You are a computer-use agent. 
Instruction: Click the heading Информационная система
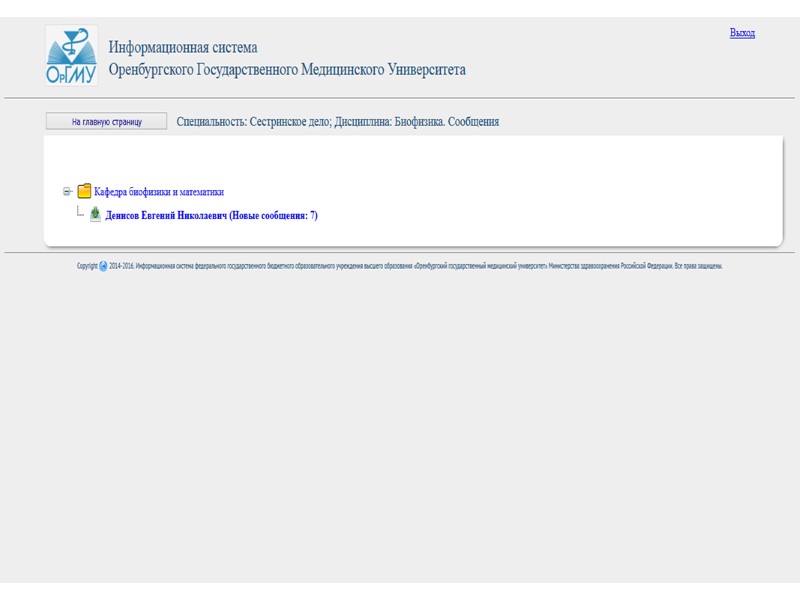[183, 47]
